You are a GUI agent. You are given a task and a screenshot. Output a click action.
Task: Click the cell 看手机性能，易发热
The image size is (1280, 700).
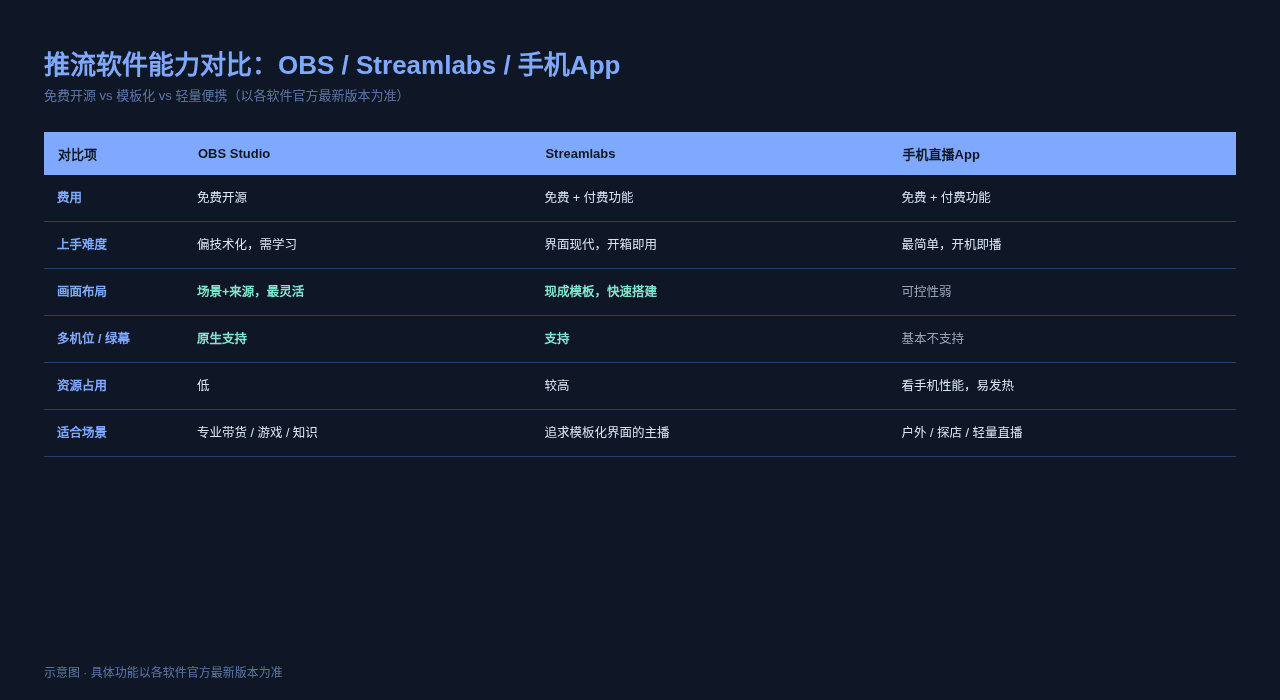point(958,386)
